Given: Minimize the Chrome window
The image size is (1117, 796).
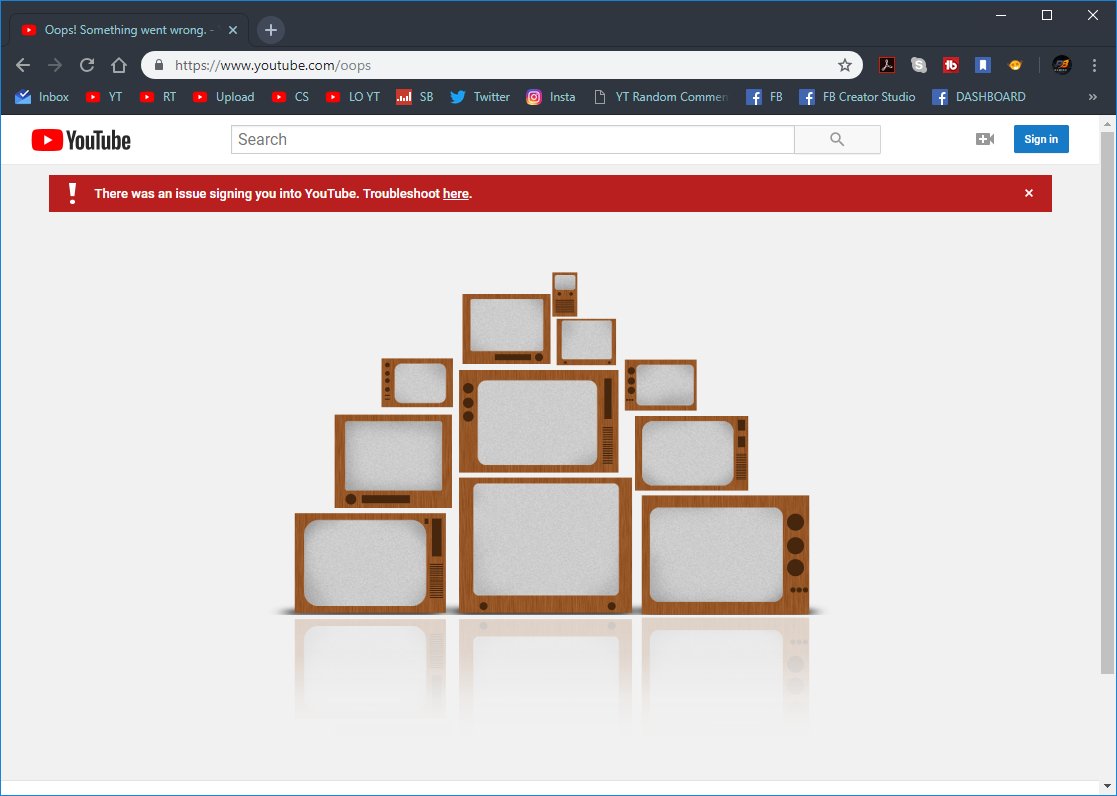Looking at the screenshot, I should point(1001,15).
